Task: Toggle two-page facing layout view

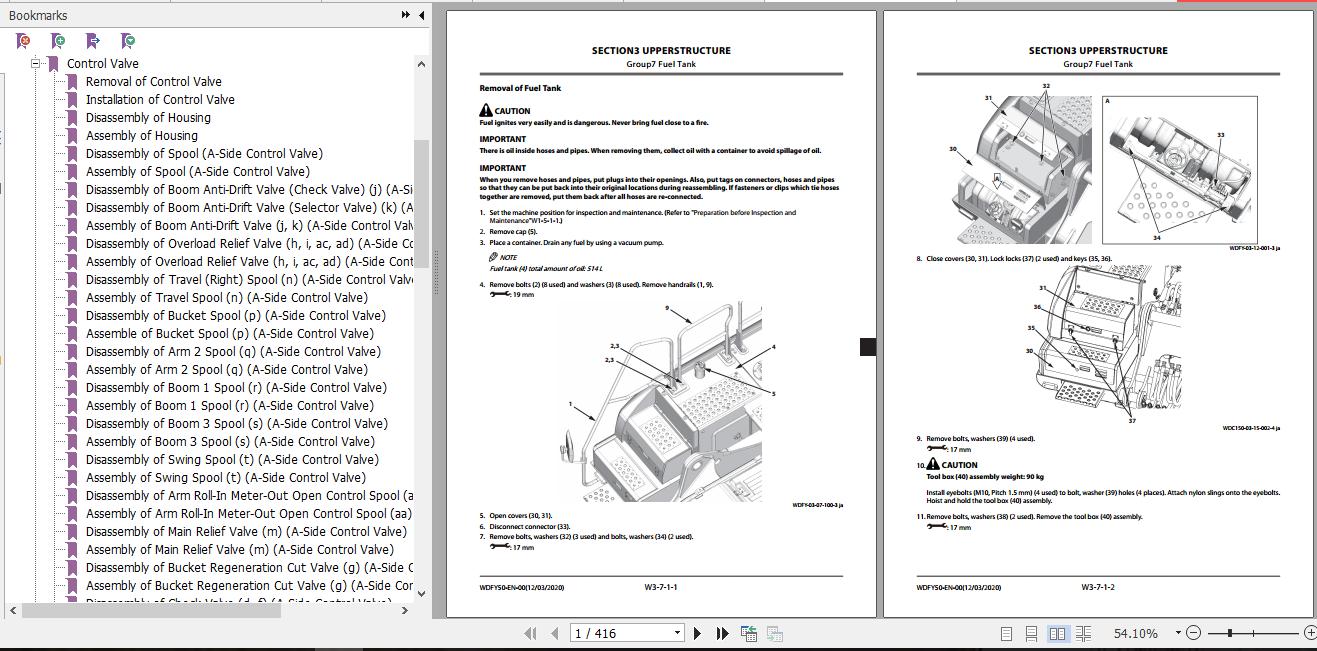Action: (1057, 633)
